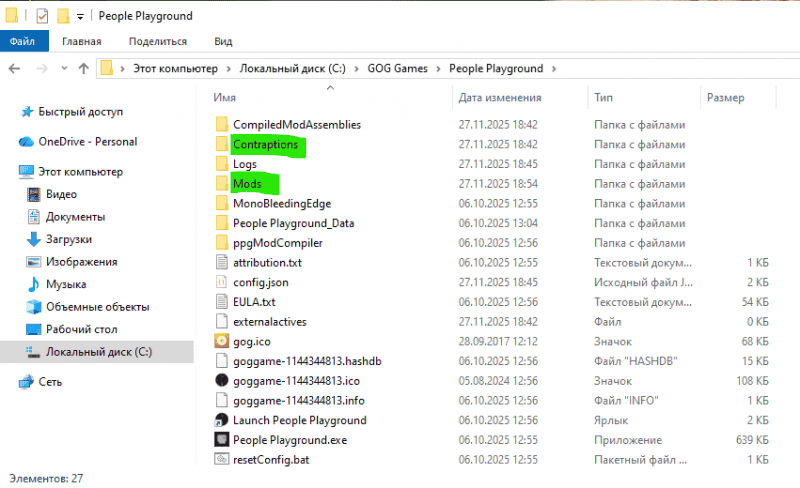
Task: Open the Quick Access Toolbar customize dropdown
Action: 80,17
